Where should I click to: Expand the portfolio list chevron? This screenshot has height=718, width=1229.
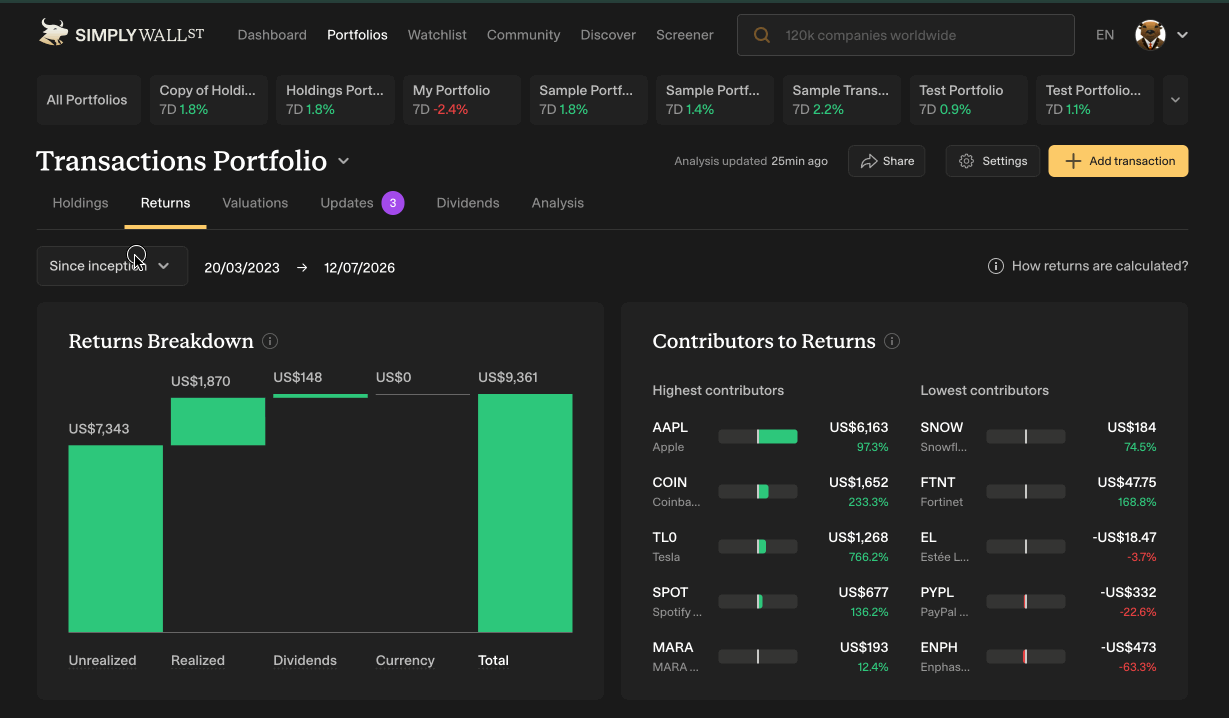coord(1175,100)
